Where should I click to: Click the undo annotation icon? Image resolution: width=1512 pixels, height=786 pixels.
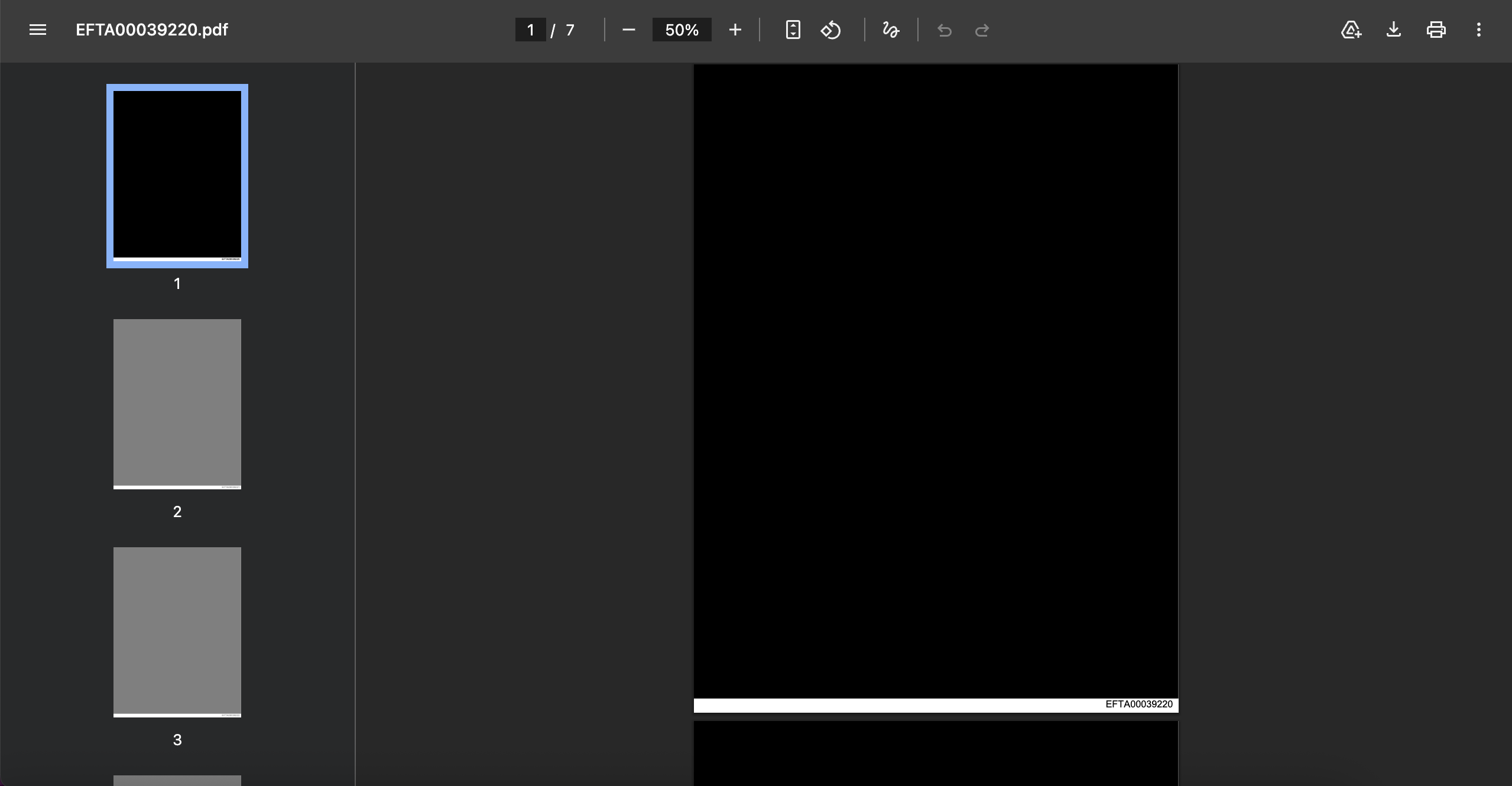pos(944,30)
